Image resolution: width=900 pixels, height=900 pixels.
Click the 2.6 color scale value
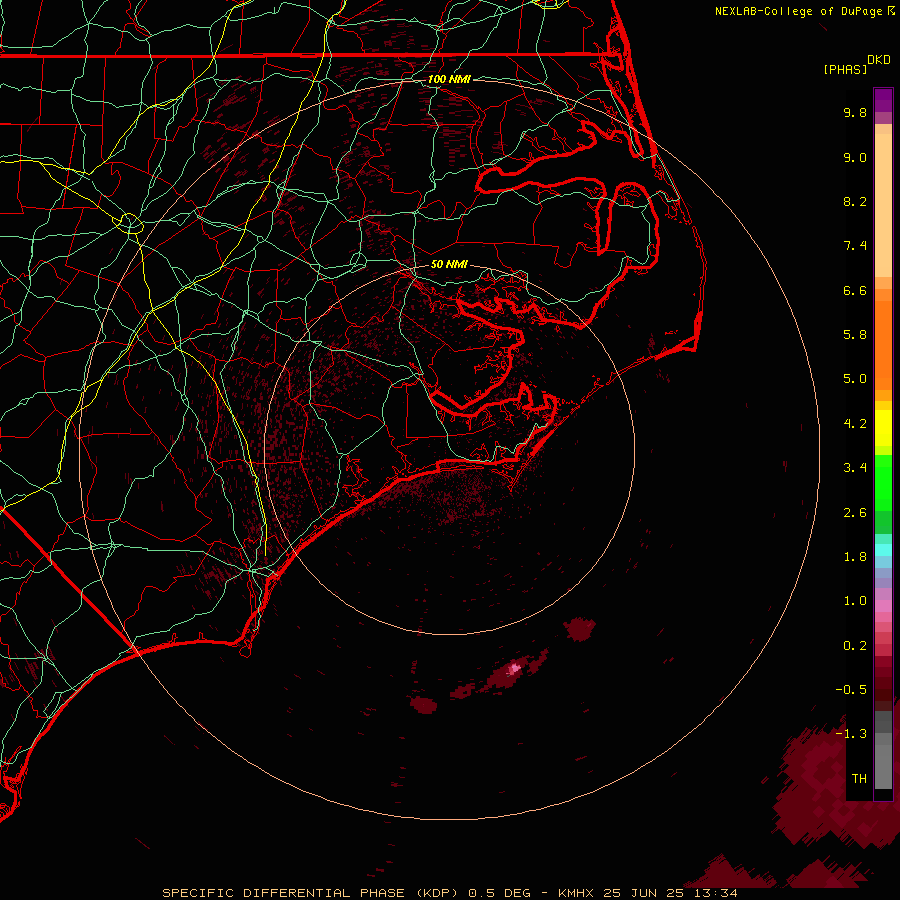click(x=855, y=513)
